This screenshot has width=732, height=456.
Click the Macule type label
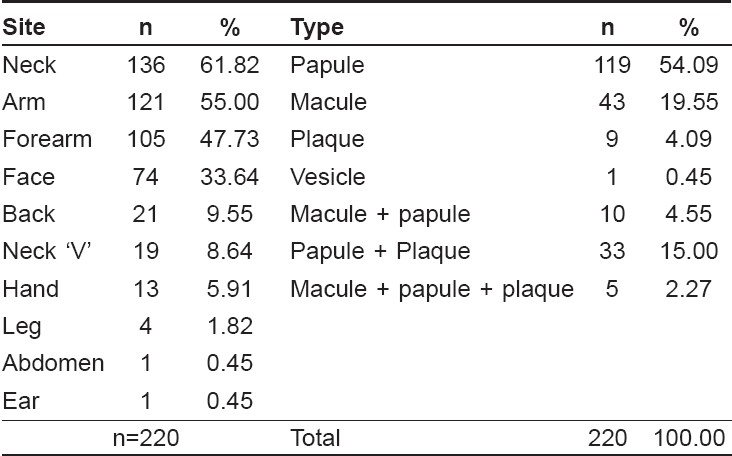coord(329,102)
